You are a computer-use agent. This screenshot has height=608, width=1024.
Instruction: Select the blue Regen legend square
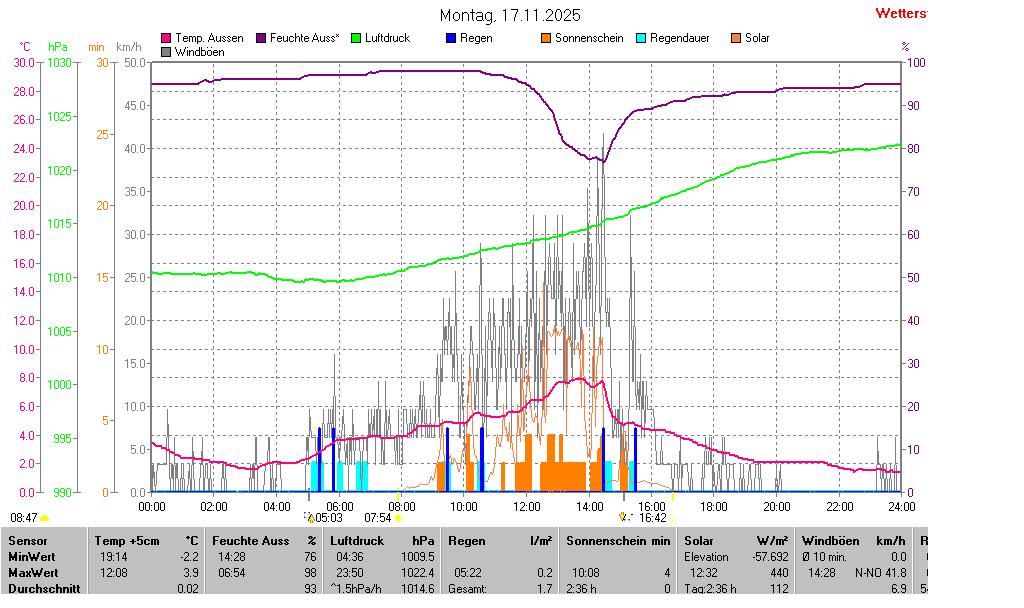tap(451, 38)
